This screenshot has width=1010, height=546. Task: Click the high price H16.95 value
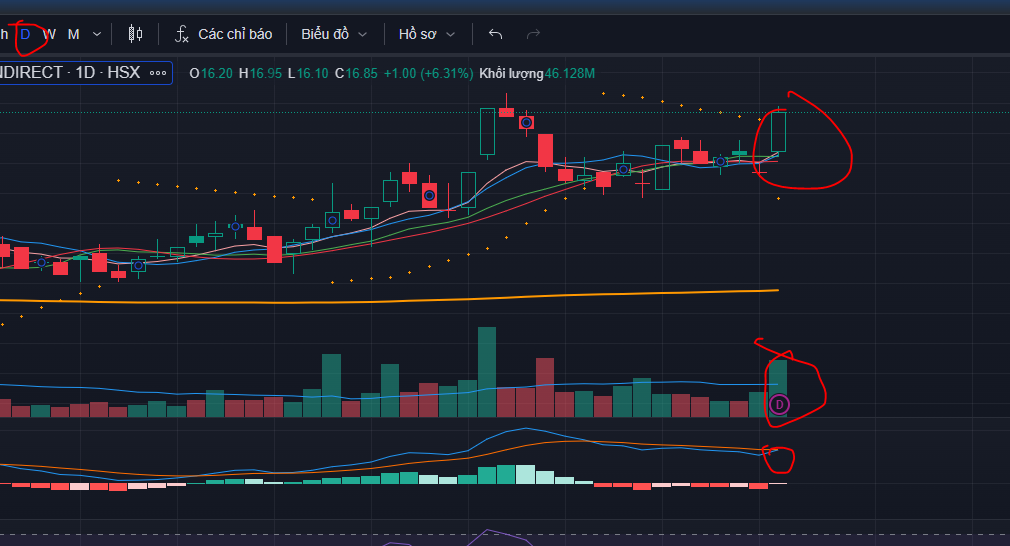(x=260, y=73)
